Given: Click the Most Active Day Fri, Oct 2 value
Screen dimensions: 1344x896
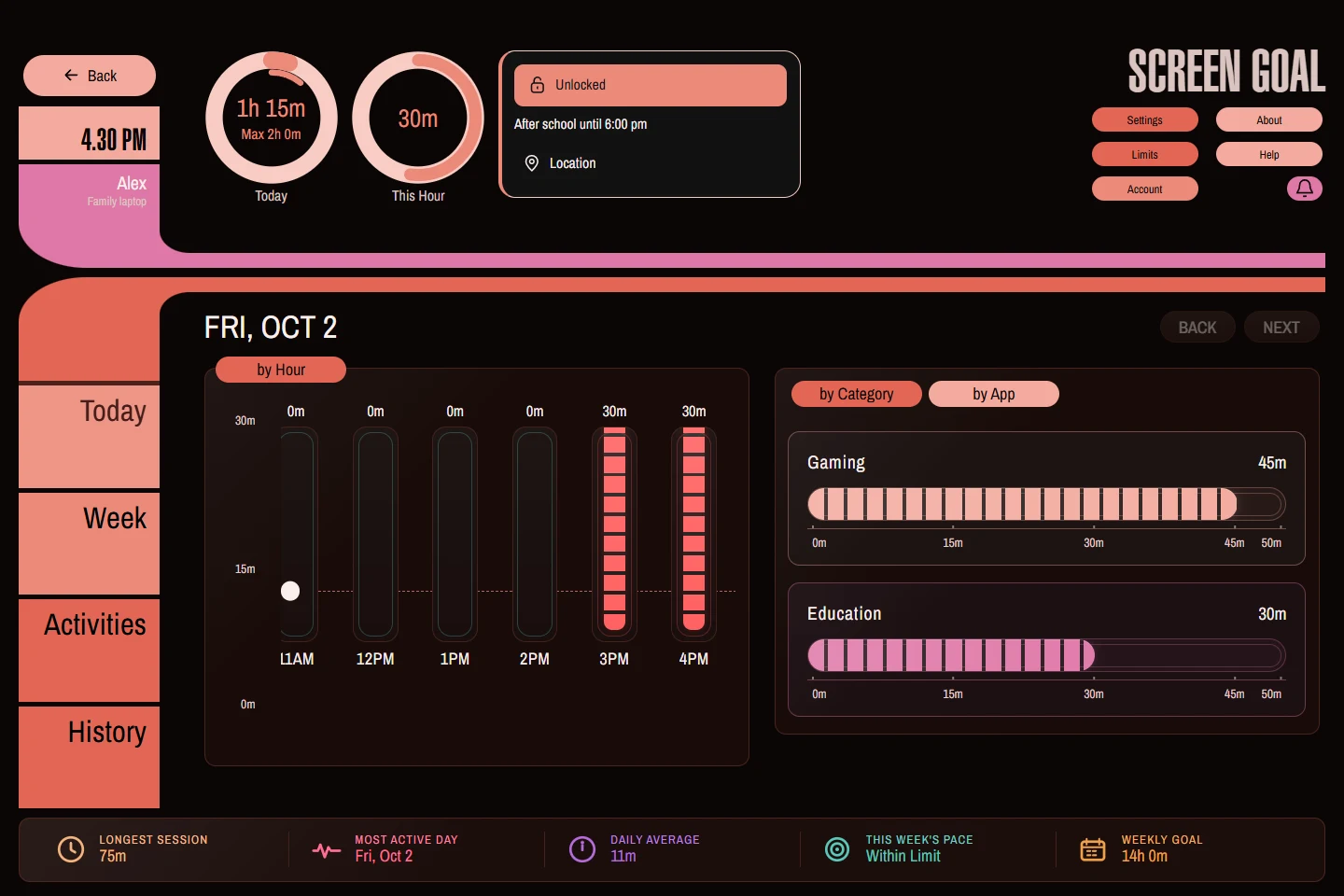Looking at the screenshot, I should point(384,856).
